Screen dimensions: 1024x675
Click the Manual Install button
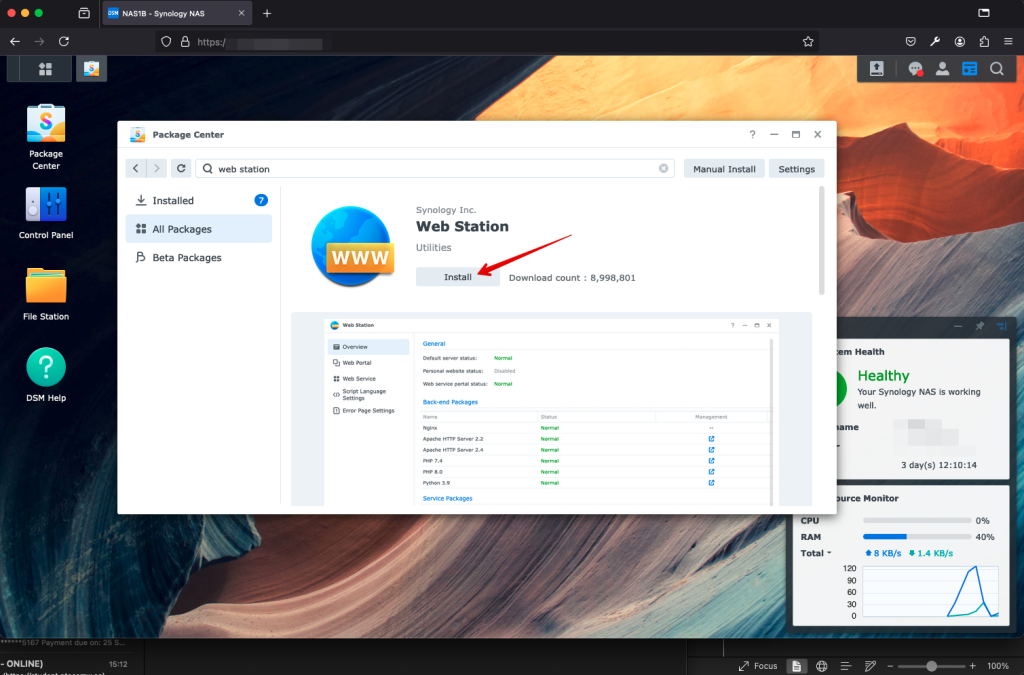pyautogui.click(x=724, y=168)
